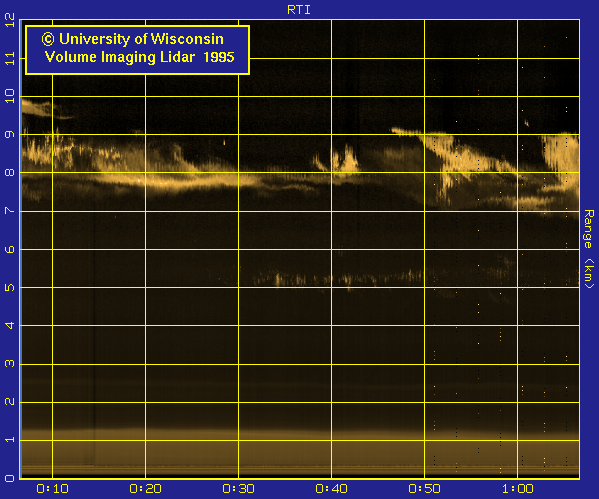Click the 0:20 time axis label
This screenshot has height=499, width=599.
(x=145, y=489)
